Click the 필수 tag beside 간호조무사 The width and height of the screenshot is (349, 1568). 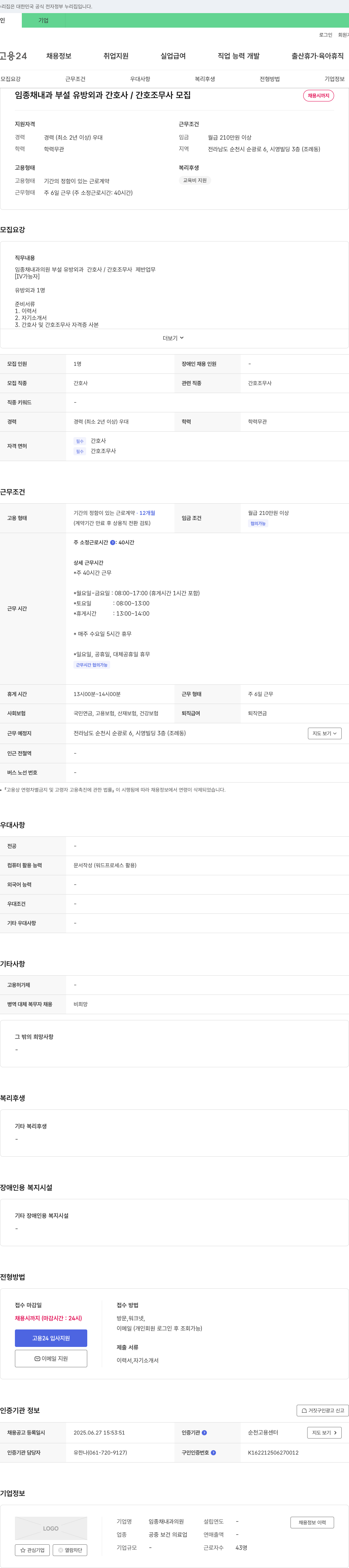(x=80, y=452)
